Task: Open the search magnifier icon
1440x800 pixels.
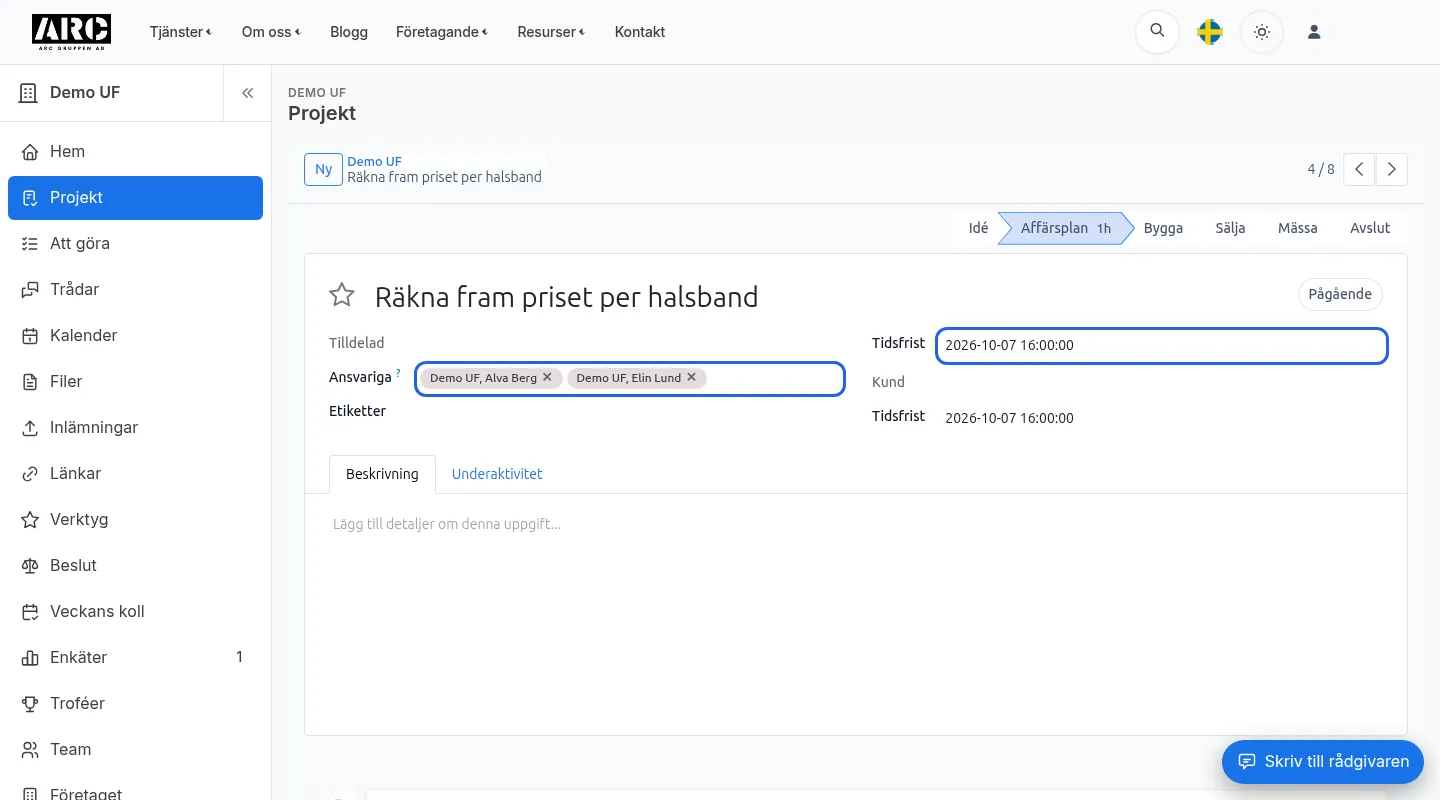Action: click(x=1157, y=32)
